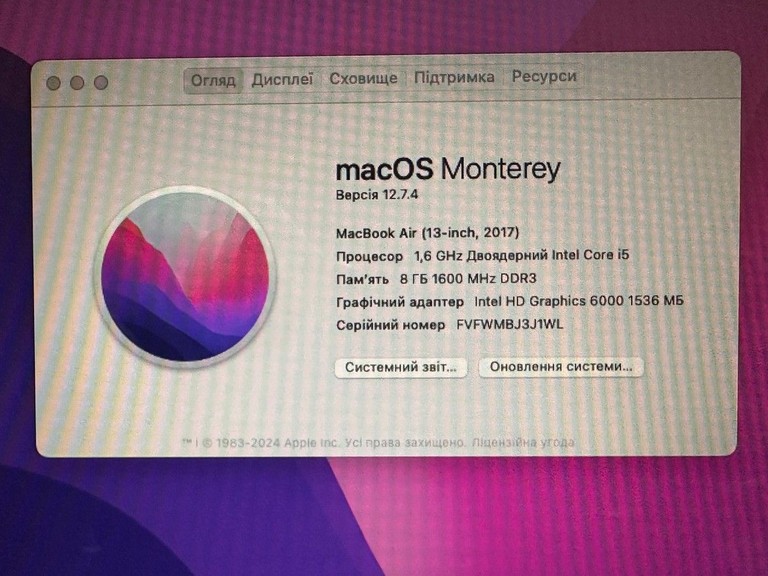The image size is (768, 576).
Task: Click the Apple Inc. copyright footer text
Action: click(x=323, y=443)
